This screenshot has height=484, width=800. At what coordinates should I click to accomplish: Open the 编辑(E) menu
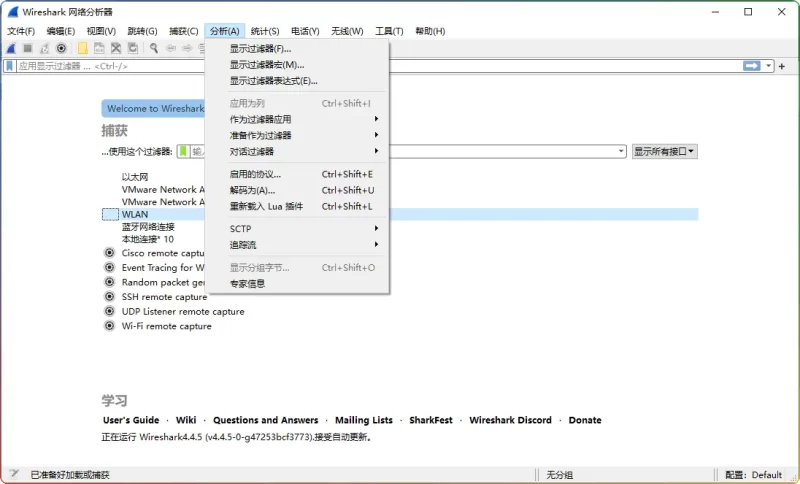click(x=61, y=31)
